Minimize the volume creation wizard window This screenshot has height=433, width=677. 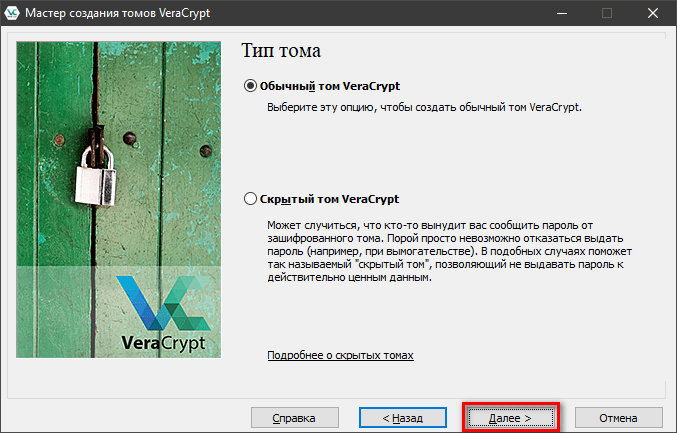[560, 13]
